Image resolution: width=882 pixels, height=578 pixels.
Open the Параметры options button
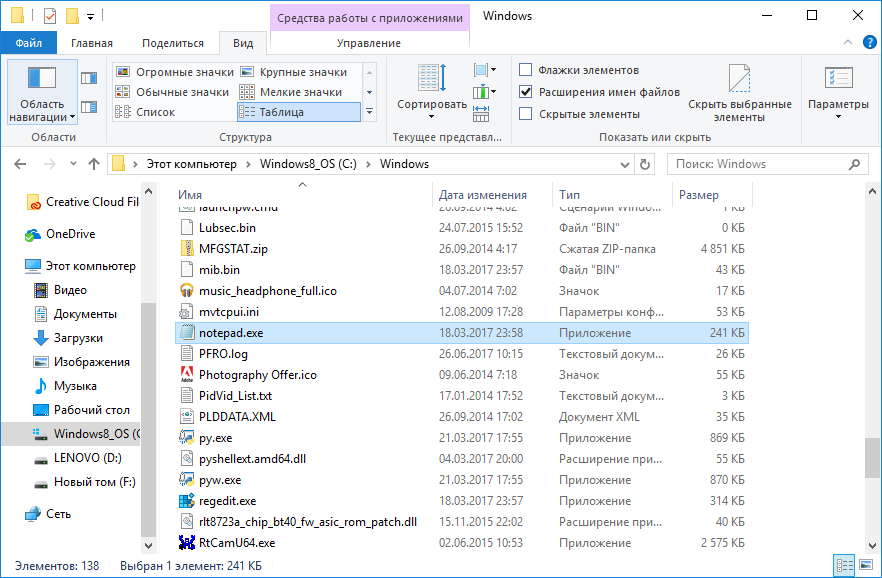coord(838,93)
